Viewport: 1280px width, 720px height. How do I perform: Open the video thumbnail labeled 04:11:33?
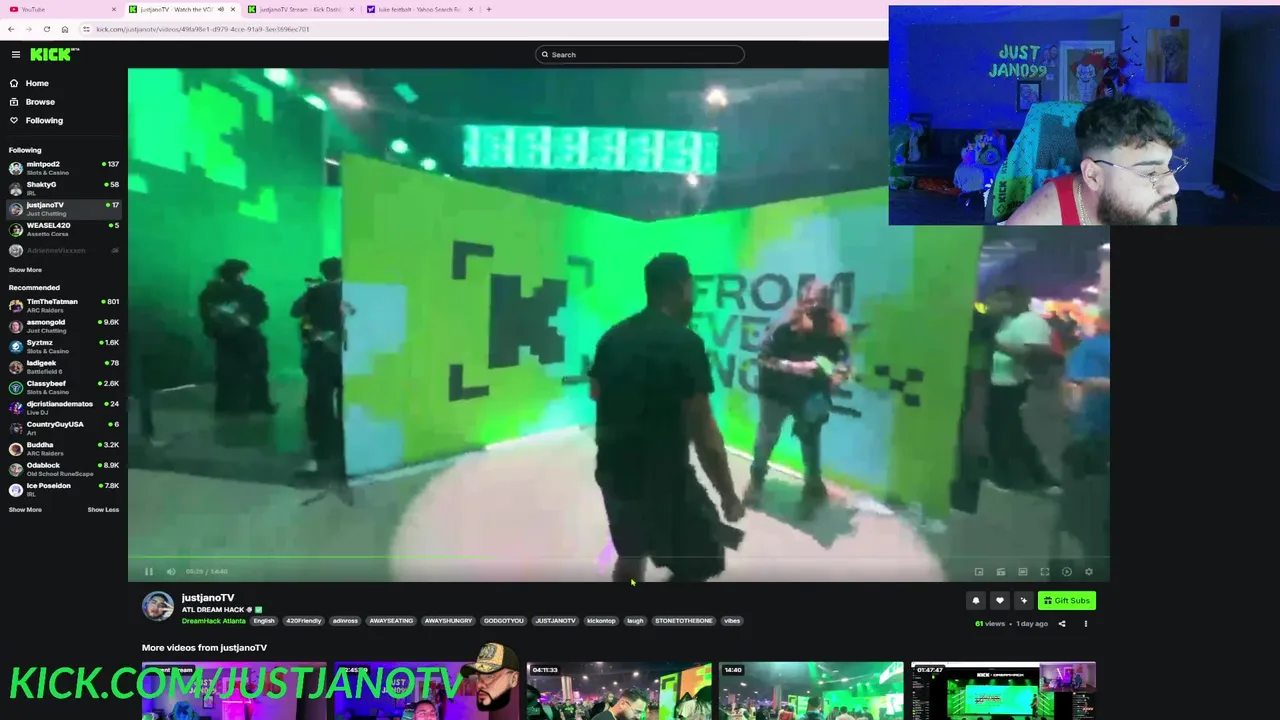point(618,690)
